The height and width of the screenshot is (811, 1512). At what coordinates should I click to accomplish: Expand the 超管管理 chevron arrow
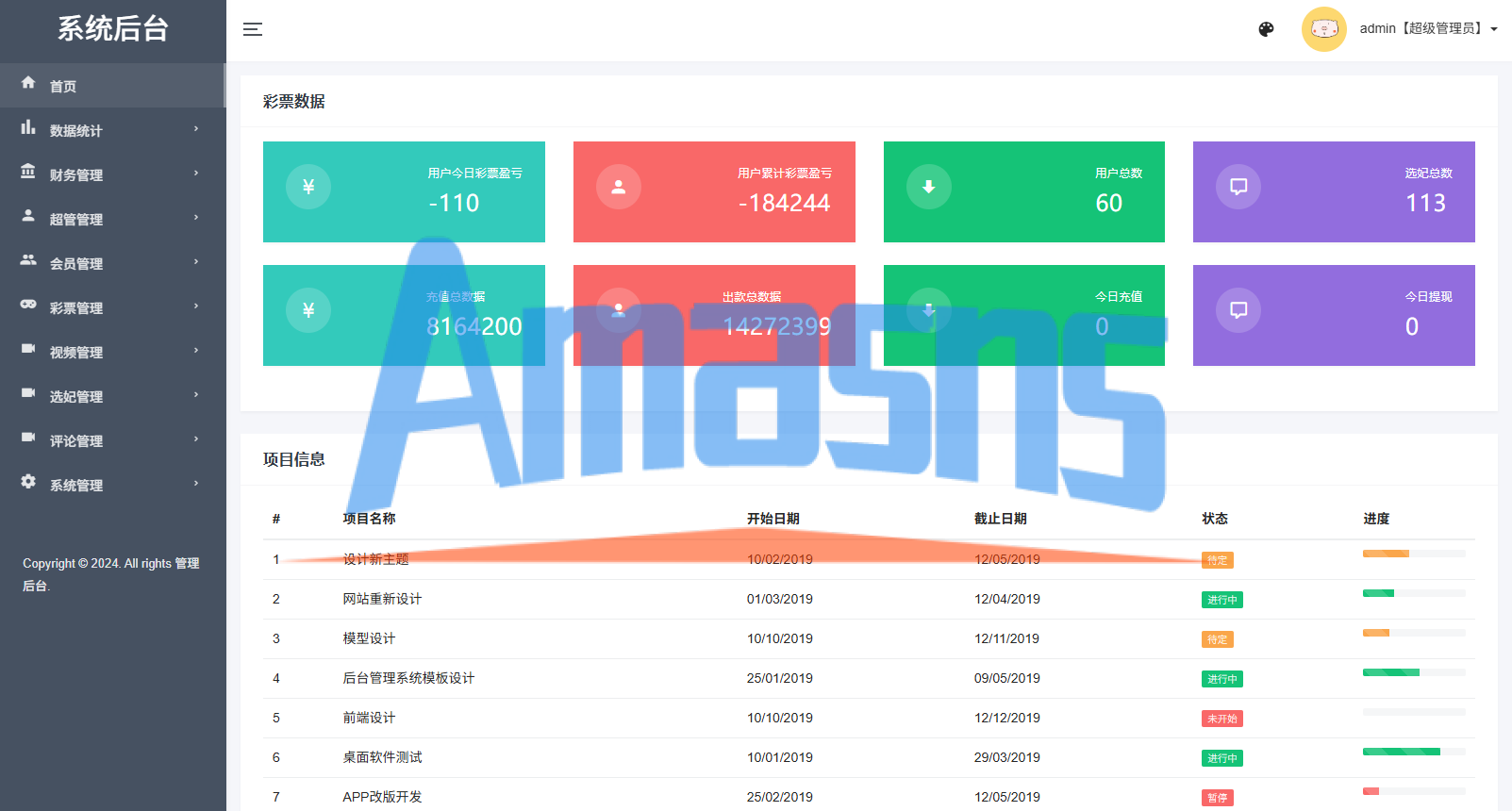(196, 217)
